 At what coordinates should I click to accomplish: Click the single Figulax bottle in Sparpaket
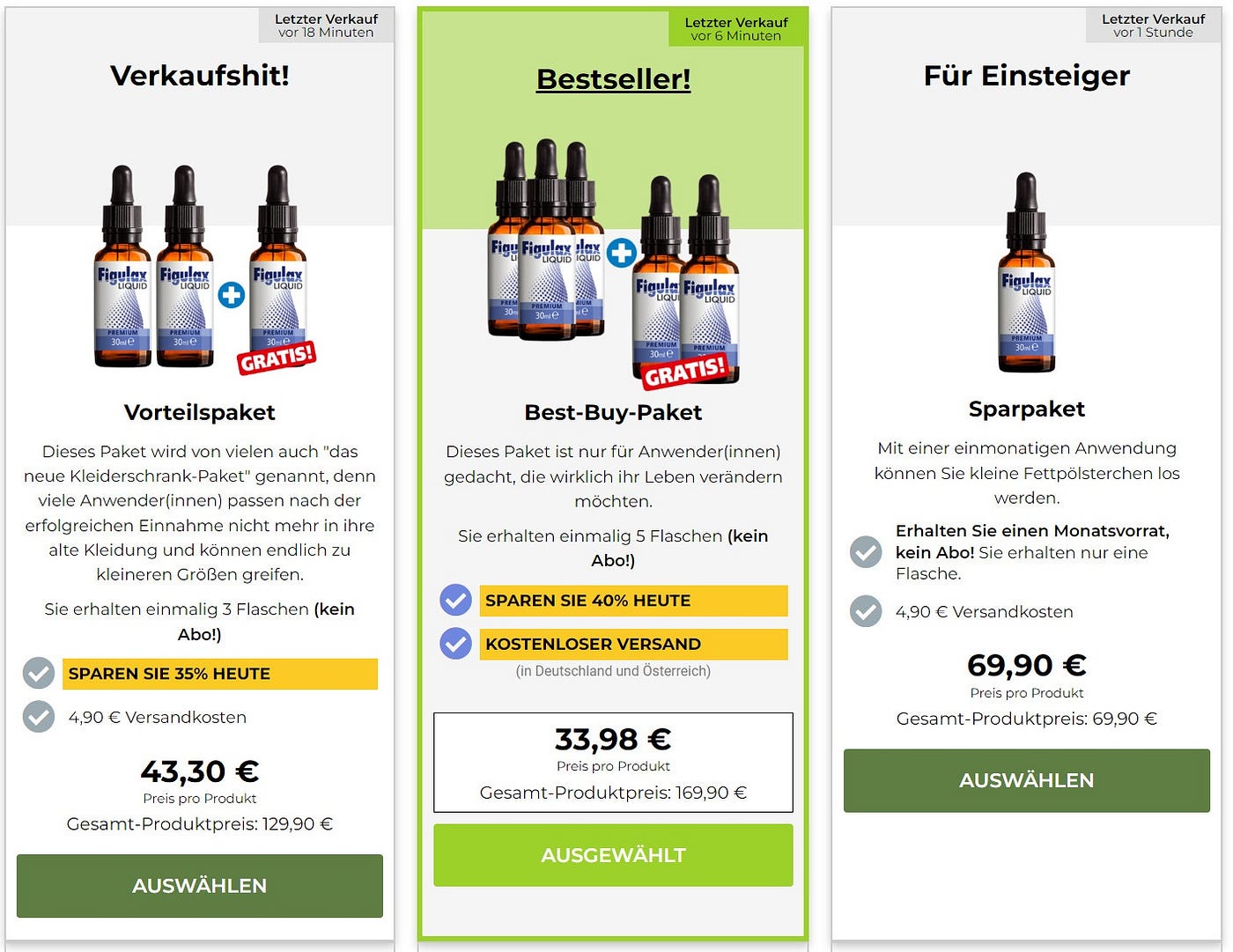click(1027, 277)
